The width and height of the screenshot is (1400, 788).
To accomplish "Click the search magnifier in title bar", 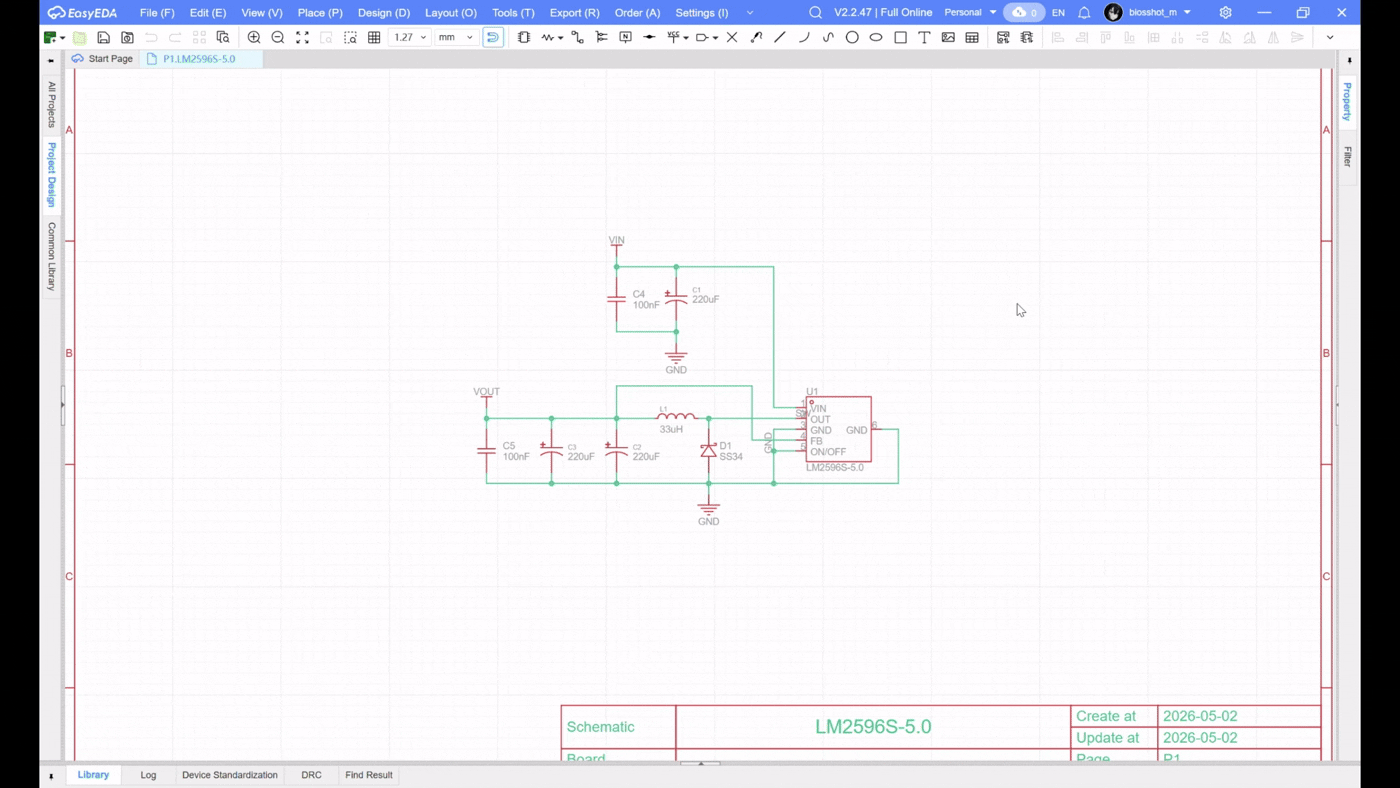I will [815, 13].
